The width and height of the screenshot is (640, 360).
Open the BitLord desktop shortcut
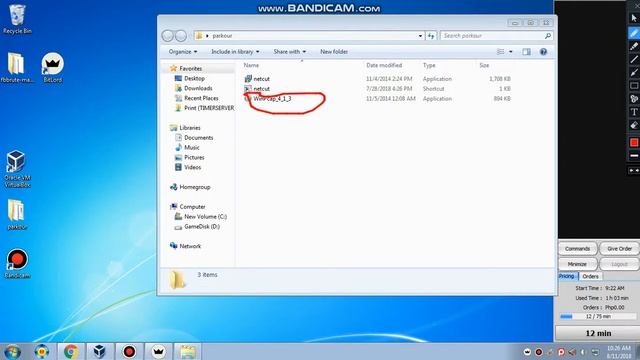(52, 68)
